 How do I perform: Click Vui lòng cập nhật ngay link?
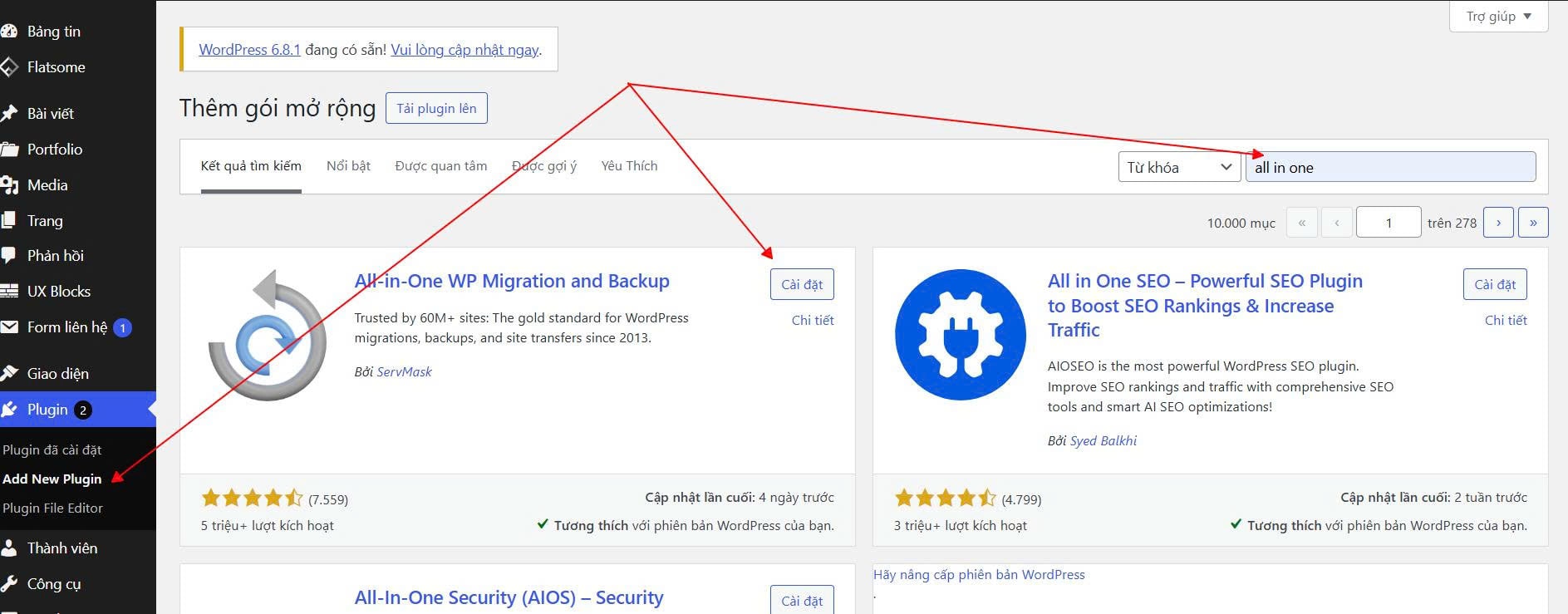[465, 50]
